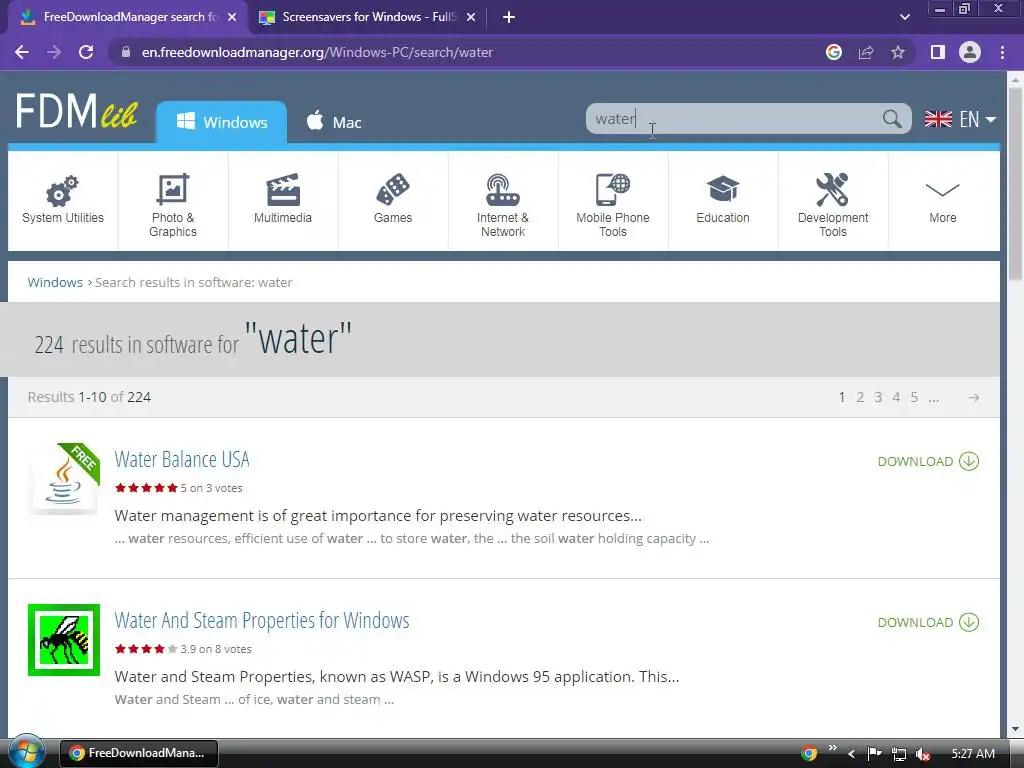Open the Games category

tap(393, 200)
